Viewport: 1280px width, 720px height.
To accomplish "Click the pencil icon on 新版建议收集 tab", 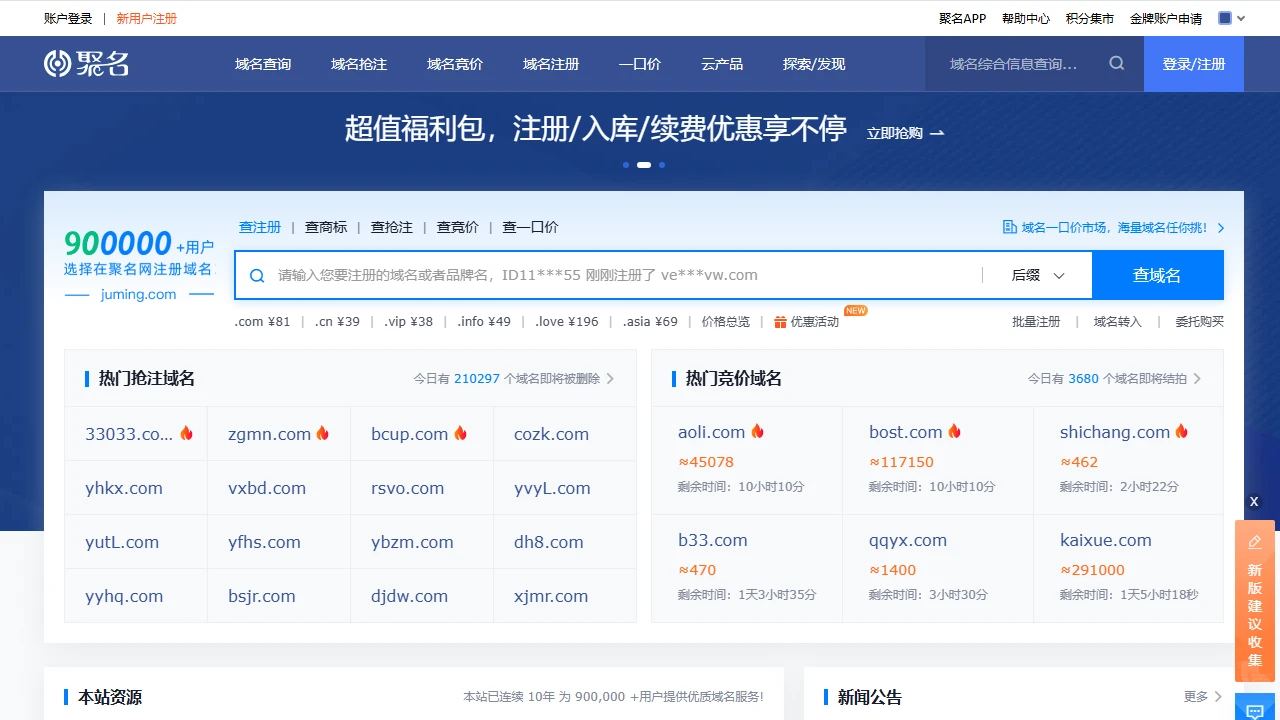I will tap(1253, 541).
